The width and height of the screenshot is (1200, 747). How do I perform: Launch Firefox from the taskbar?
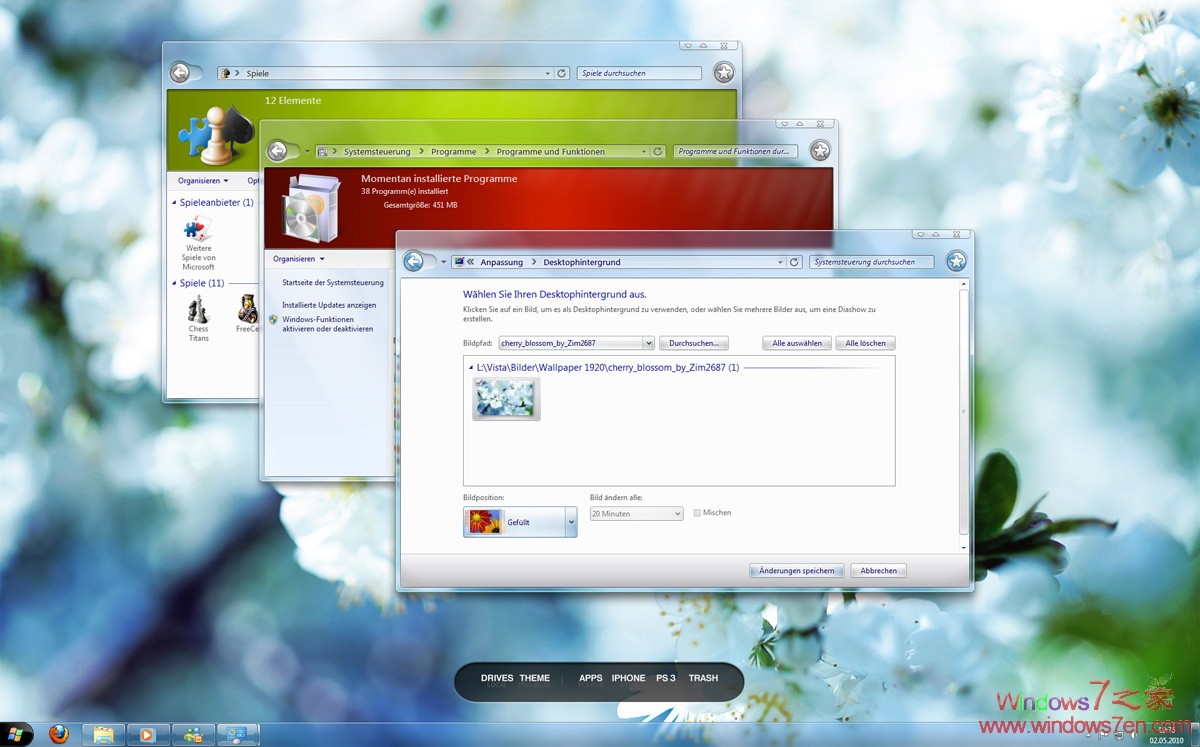tap(58, 735)
